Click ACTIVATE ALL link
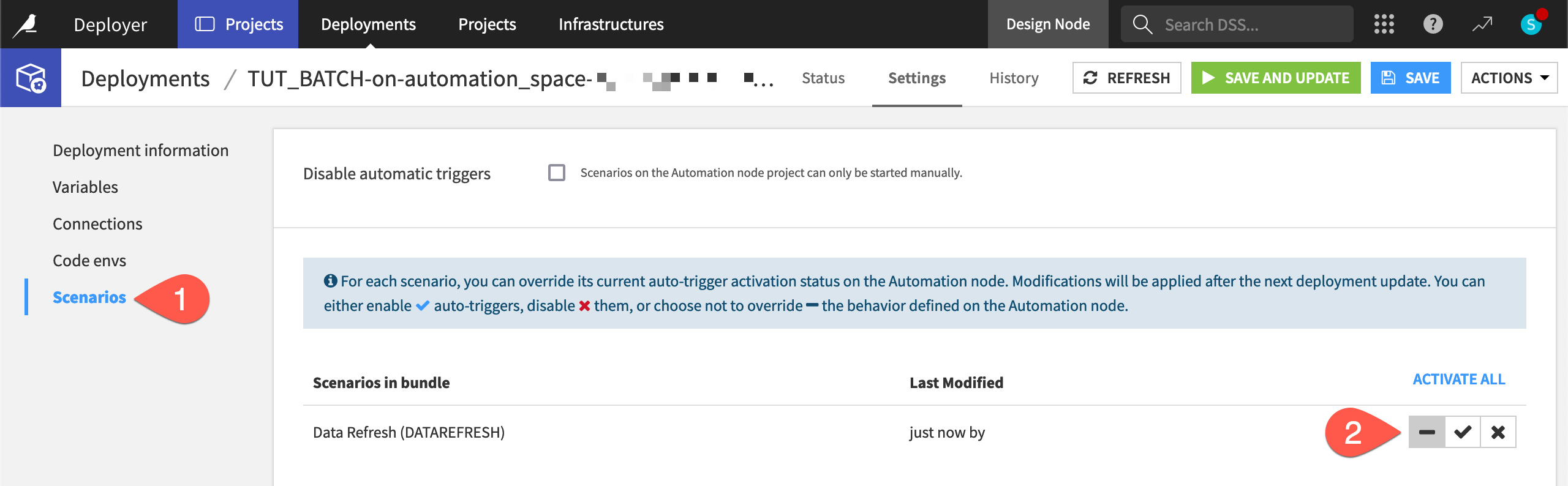The image size is (1568, 486). click(x=1458, y=379)
